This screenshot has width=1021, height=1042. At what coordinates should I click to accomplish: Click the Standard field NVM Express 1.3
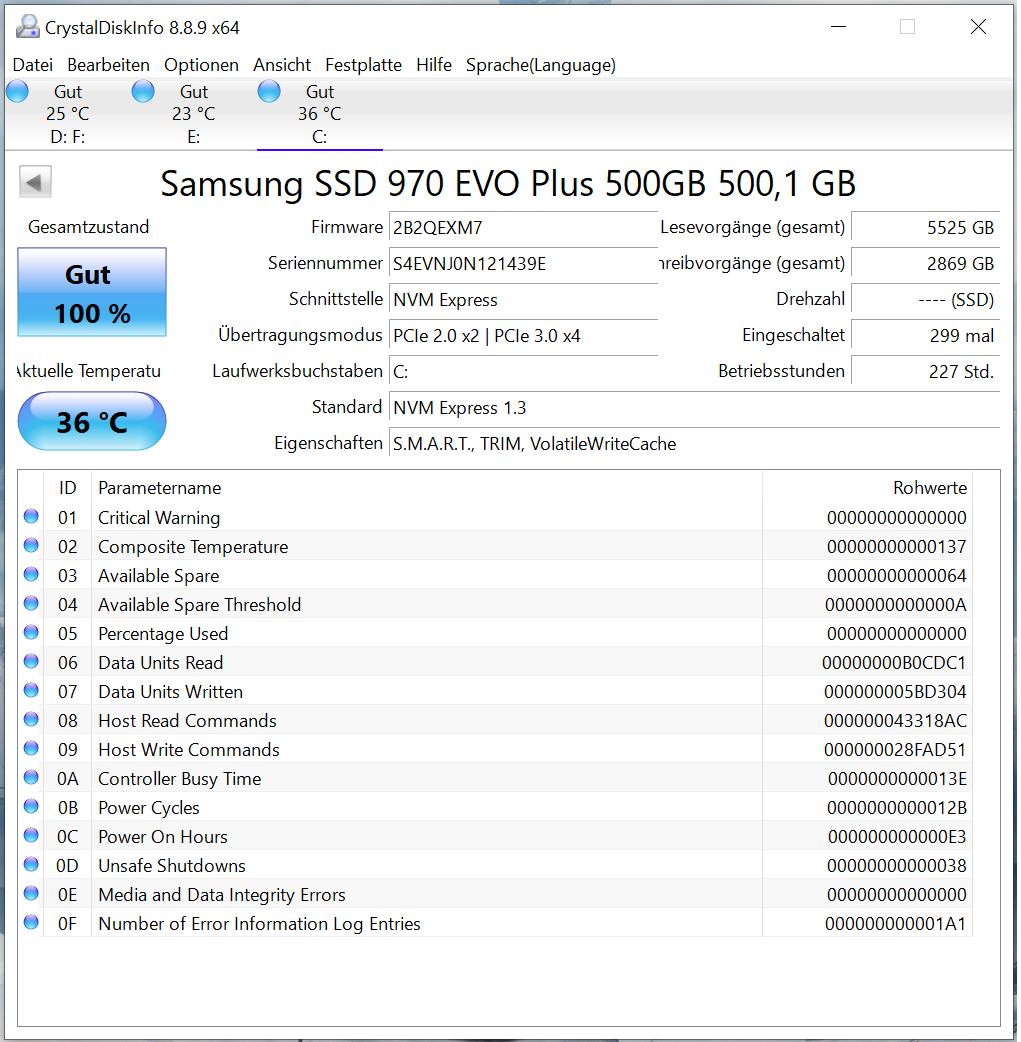pos(695,407)
